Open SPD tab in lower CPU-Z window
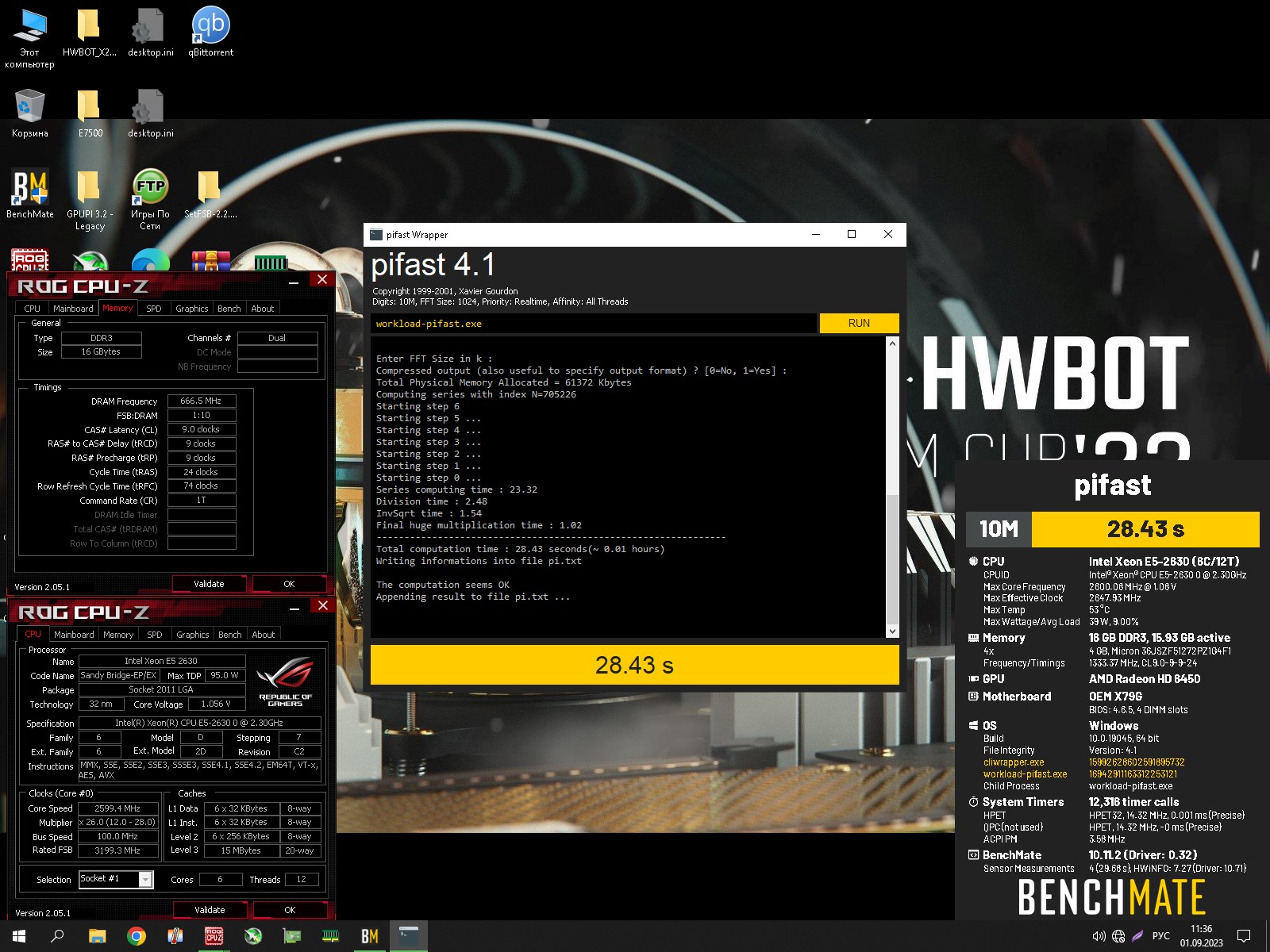Image resolution: width=1270 pixels, height=952 pixels. coord(155,635)
